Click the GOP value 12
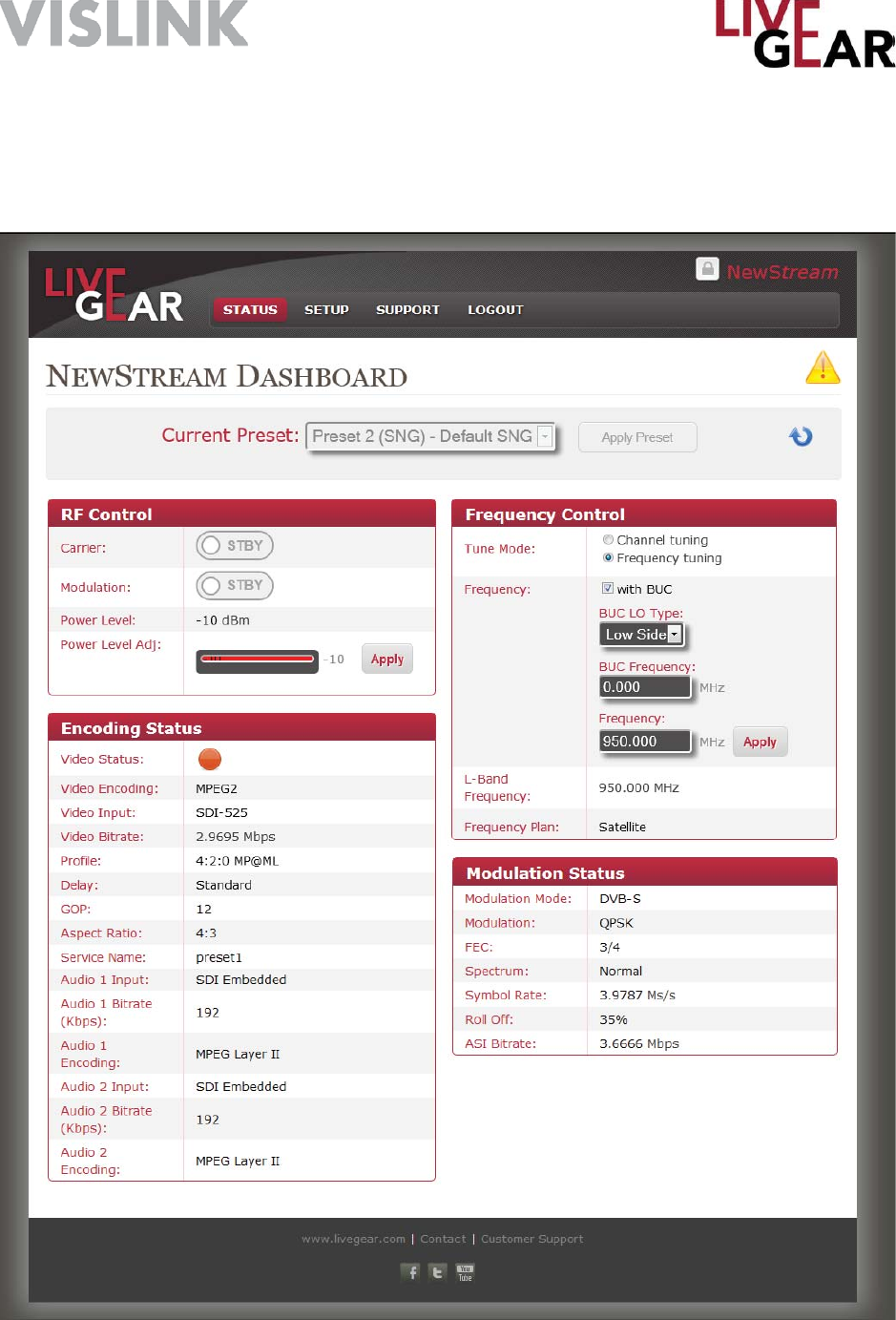 [203, 909]
